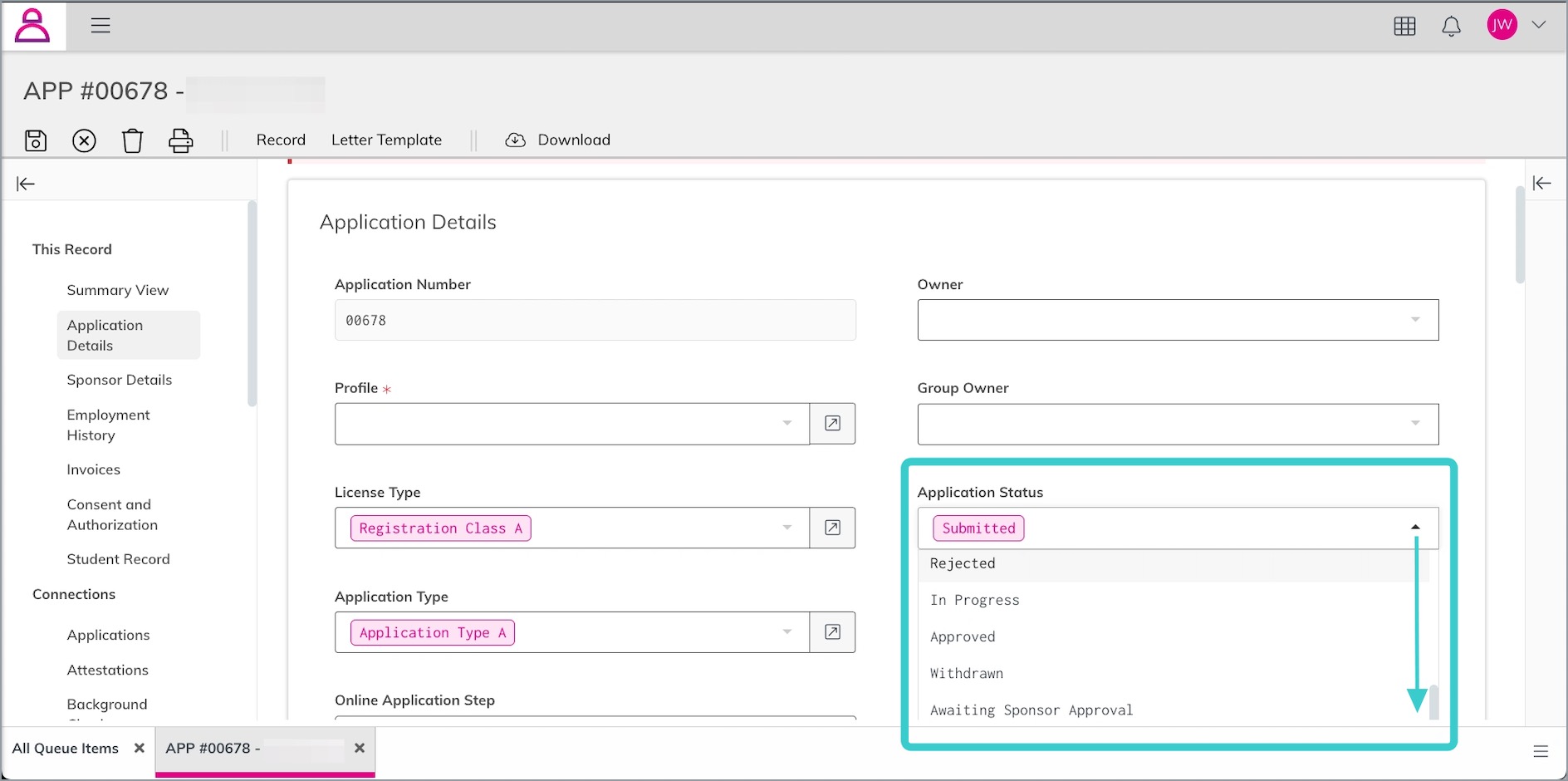Select Rejected status option
Viewport: 1568px width, 781px height.
[1173, 563]
